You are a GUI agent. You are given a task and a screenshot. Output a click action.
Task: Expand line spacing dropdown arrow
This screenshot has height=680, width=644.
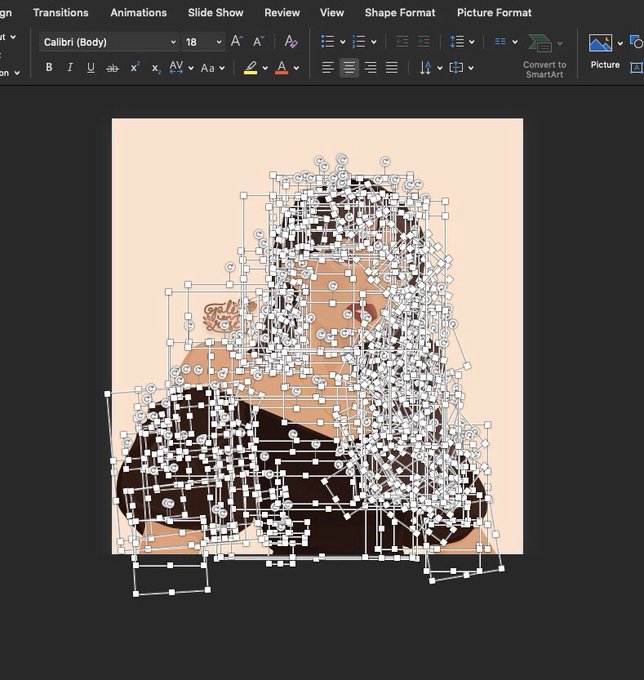(x=472, y=42)
